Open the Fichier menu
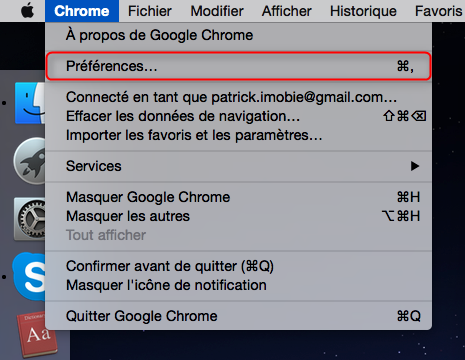This screenshot has width=465, height=360. (x=150, y=11)
